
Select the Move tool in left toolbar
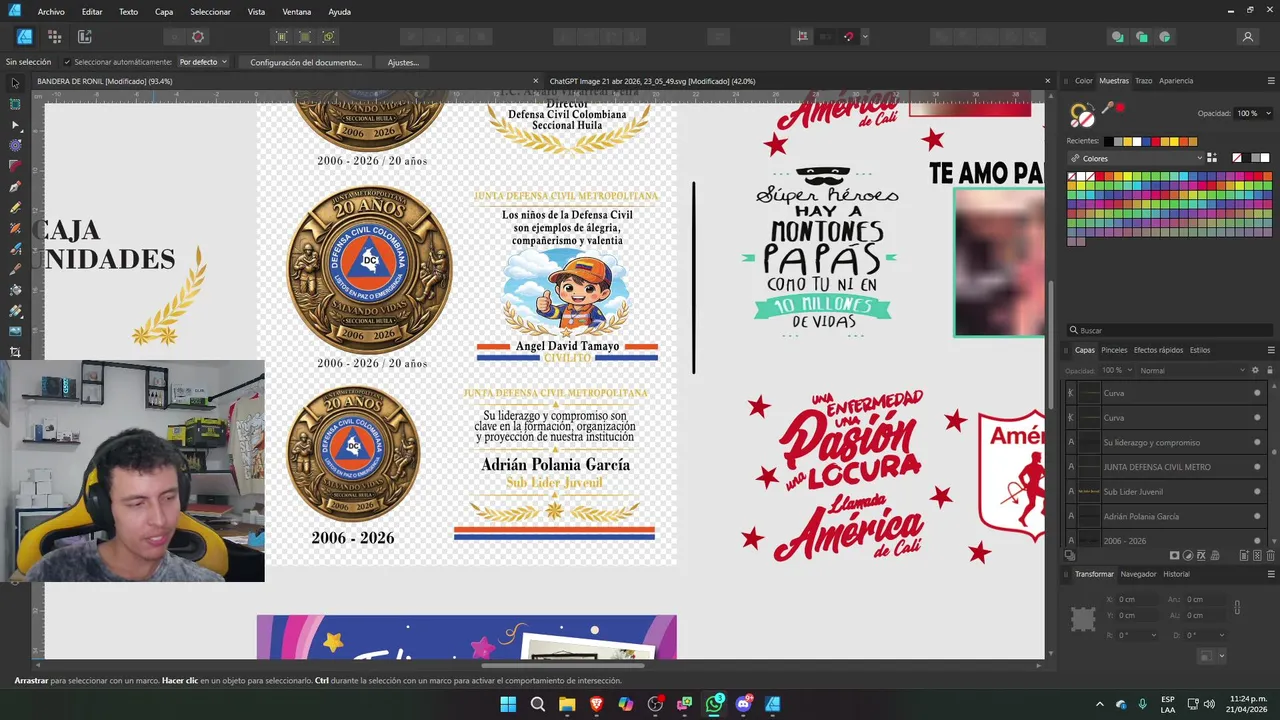click(15, 83)
